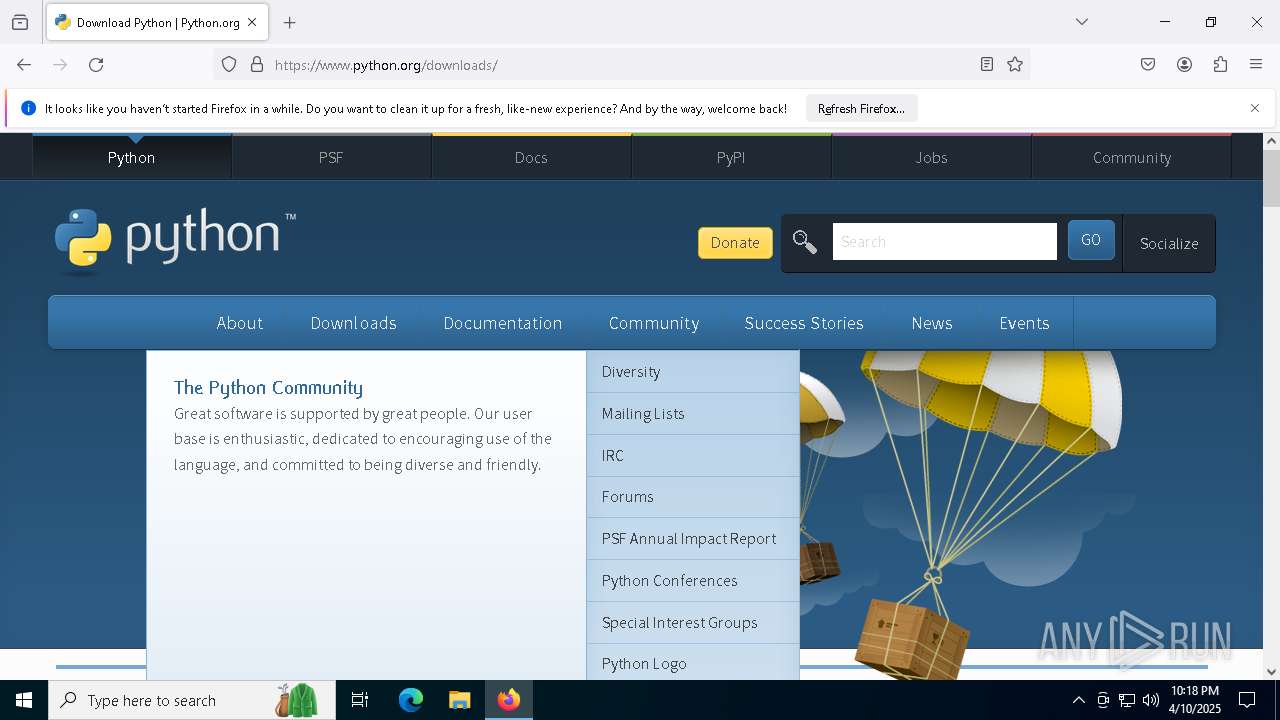Click the search magnifier icon
Screen dimensions: 1280x720
point(805,242)
